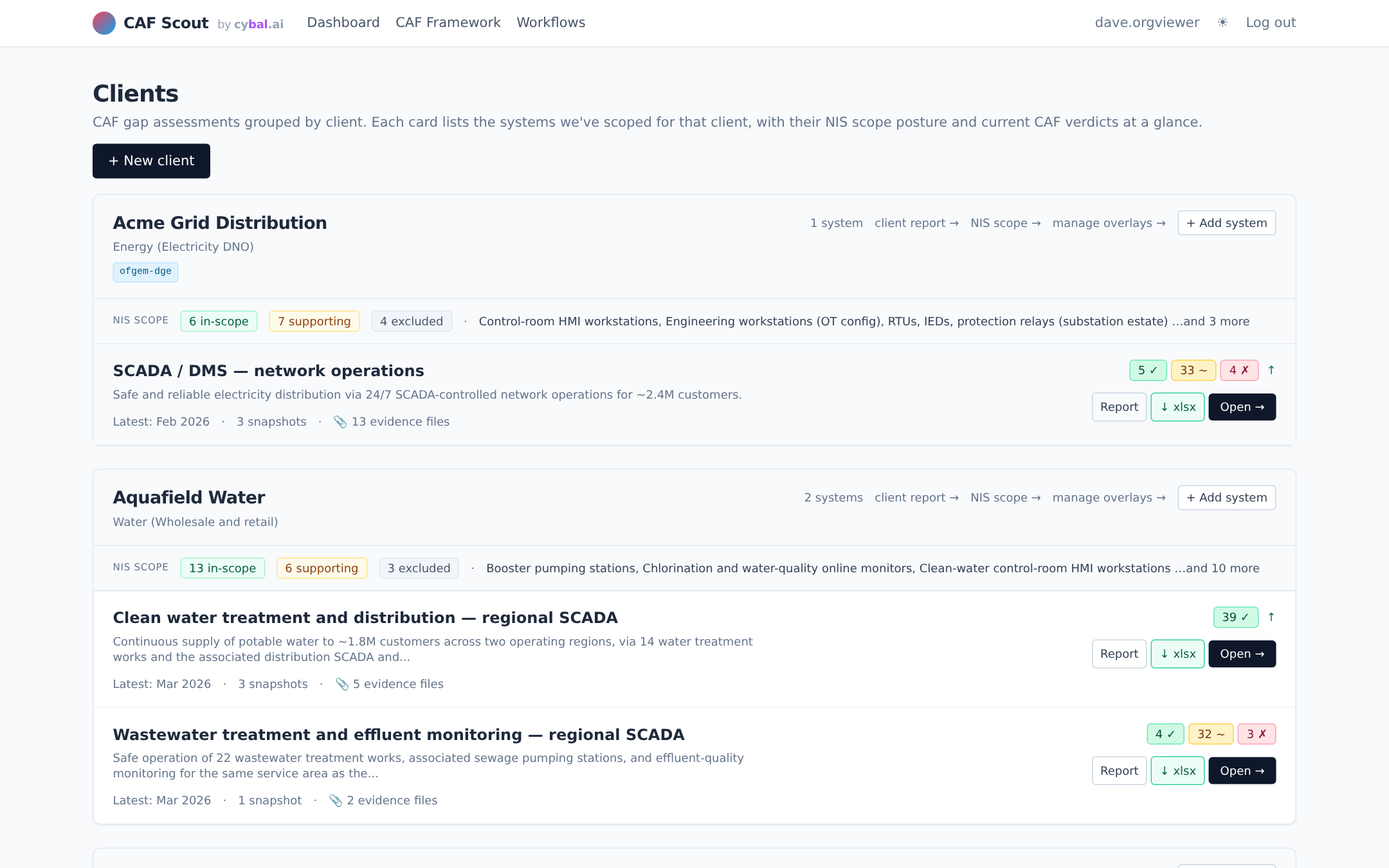Screen dimensions: 1389x868
Task: Add system to Acme Grid Distribution
Action: click(1226, 223)
